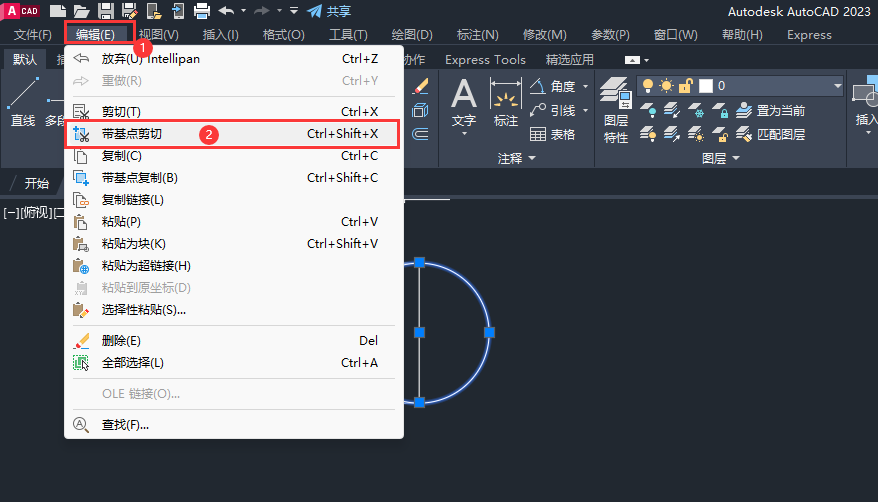
Task: Choose 复制(C) from the Edit menu
Action: click(x=234, y=156)
